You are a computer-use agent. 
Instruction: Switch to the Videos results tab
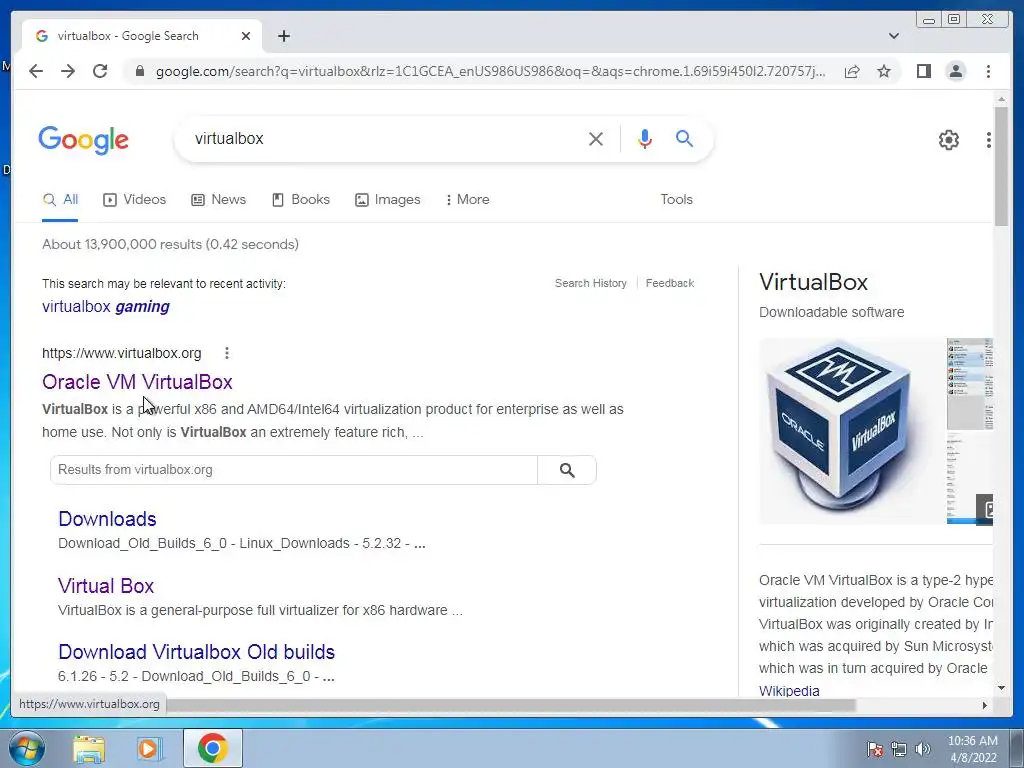135,200
